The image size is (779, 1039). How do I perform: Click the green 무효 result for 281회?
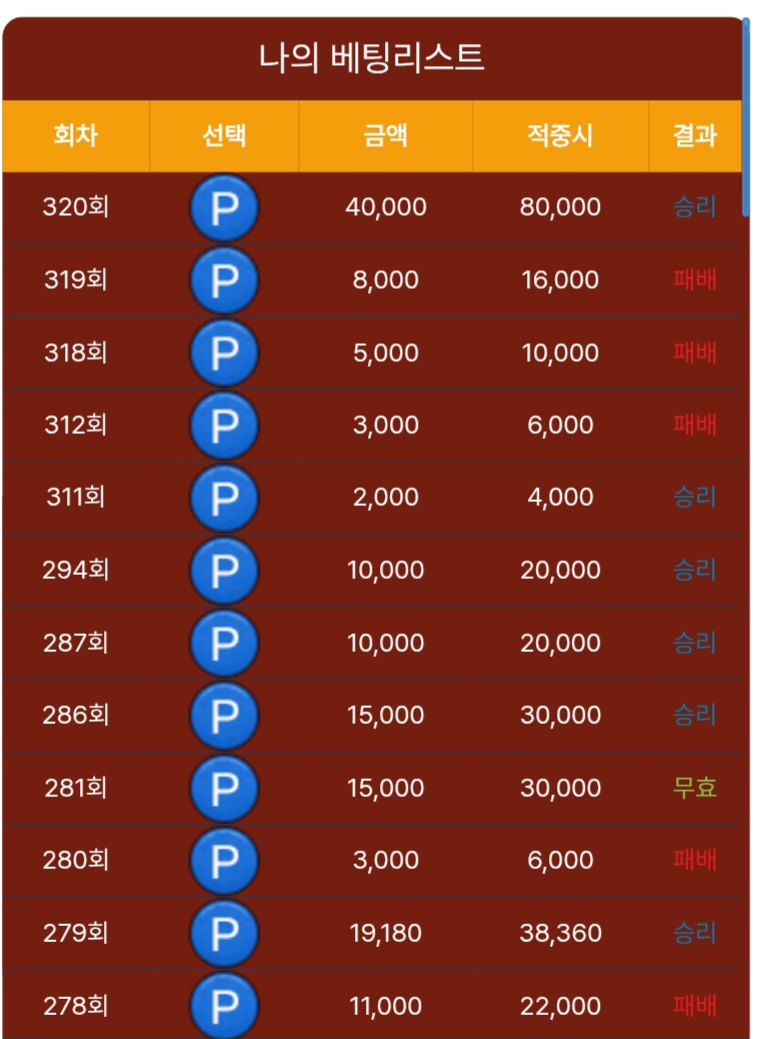point(695,788)
